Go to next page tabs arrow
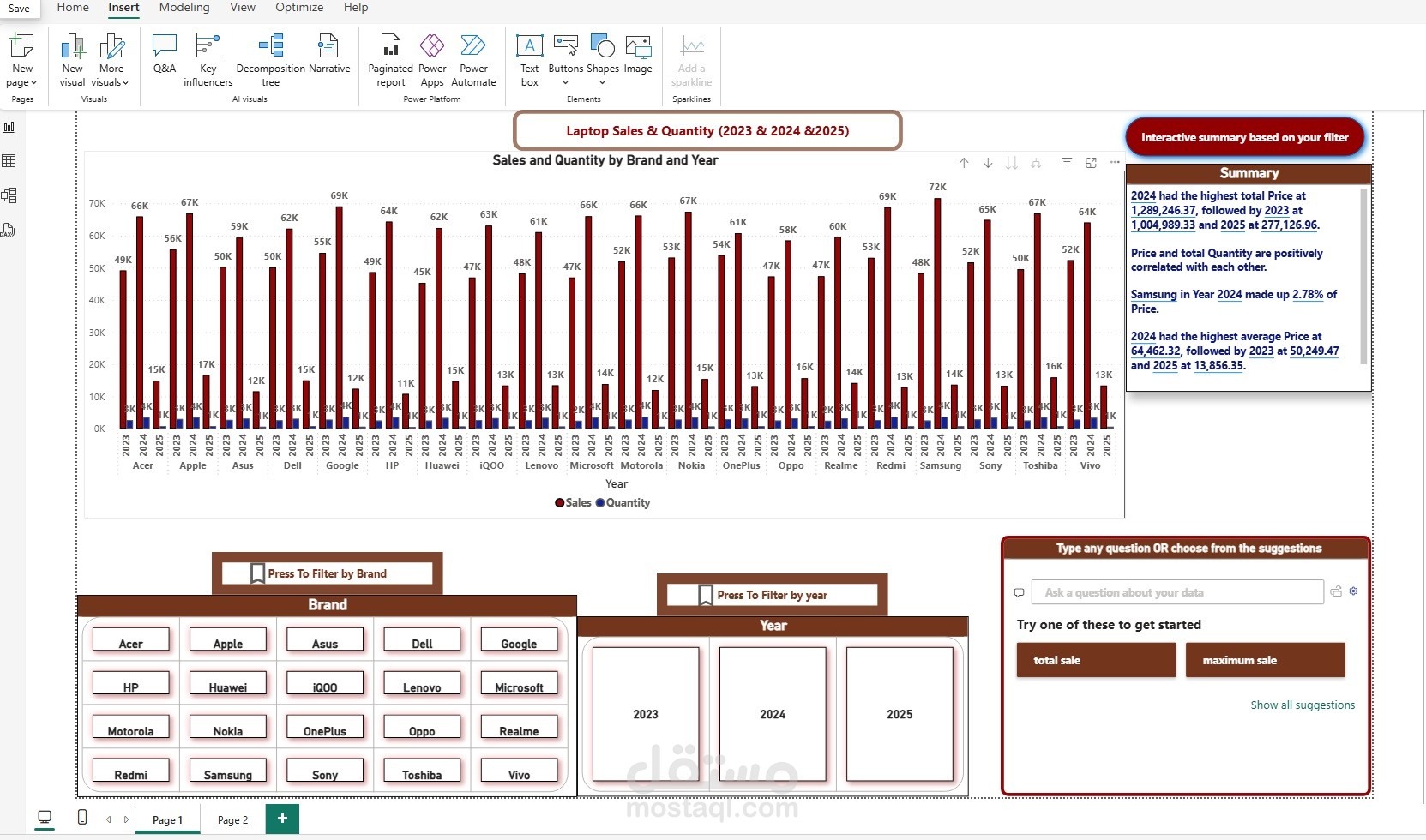The width and height of the screenshot is (1426, 840). click(127, 819)
